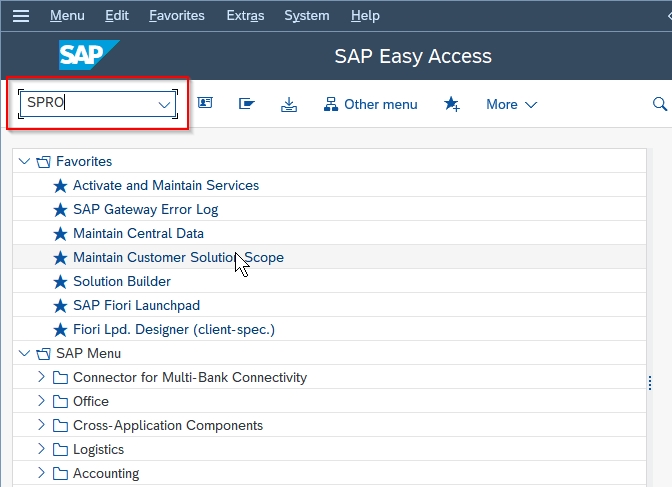Click the Other menu button

coord(370,104)
